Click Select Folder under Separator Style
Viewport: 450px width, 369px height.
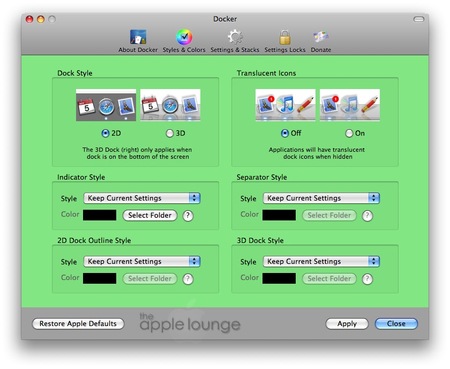(329, 215)
